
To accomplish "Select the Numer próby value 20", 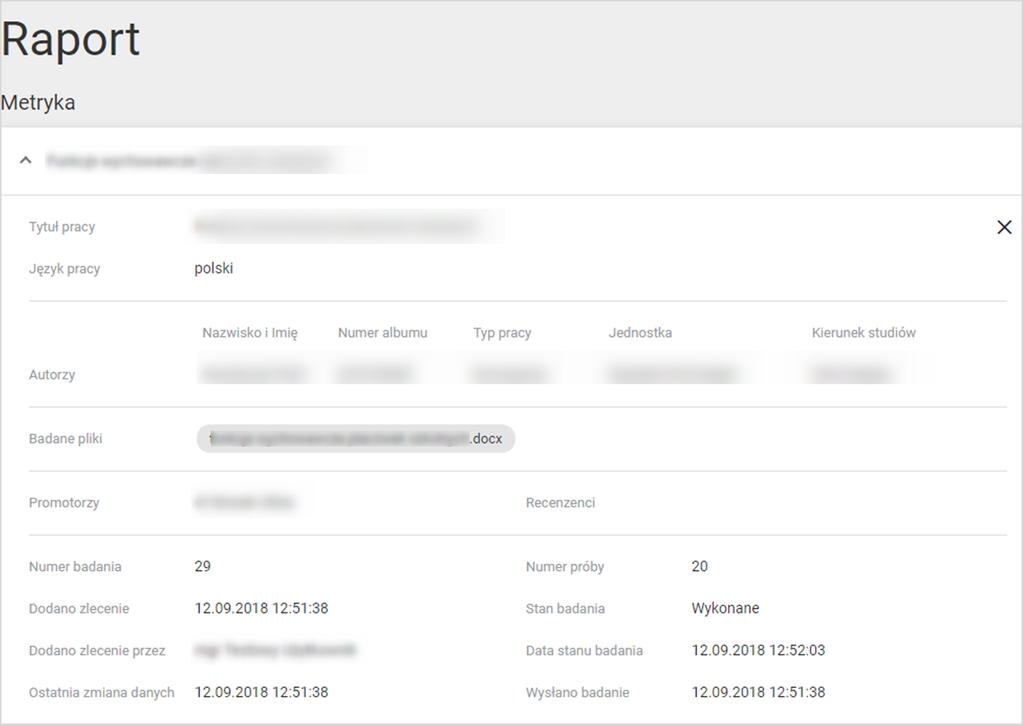I will [699, 566].
